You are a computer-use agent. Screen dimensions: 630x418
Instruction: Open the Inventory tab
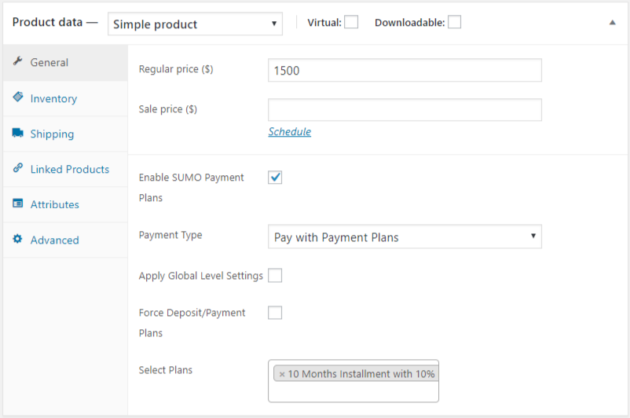click(65, 99)
